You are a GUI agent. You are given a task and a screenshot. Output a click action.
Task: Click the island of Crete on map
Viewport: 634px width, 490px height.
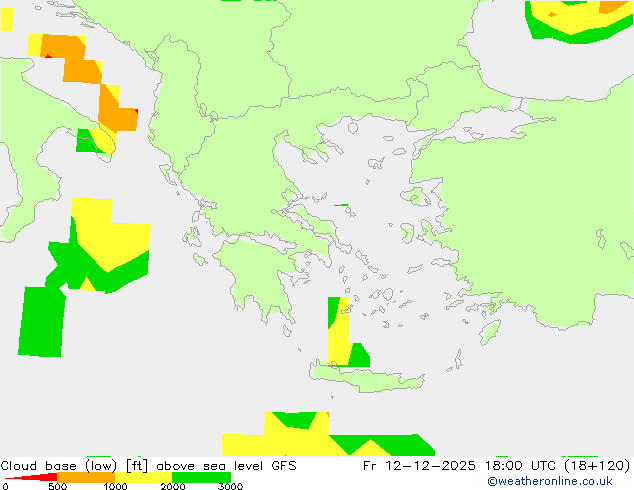(366, 378)
